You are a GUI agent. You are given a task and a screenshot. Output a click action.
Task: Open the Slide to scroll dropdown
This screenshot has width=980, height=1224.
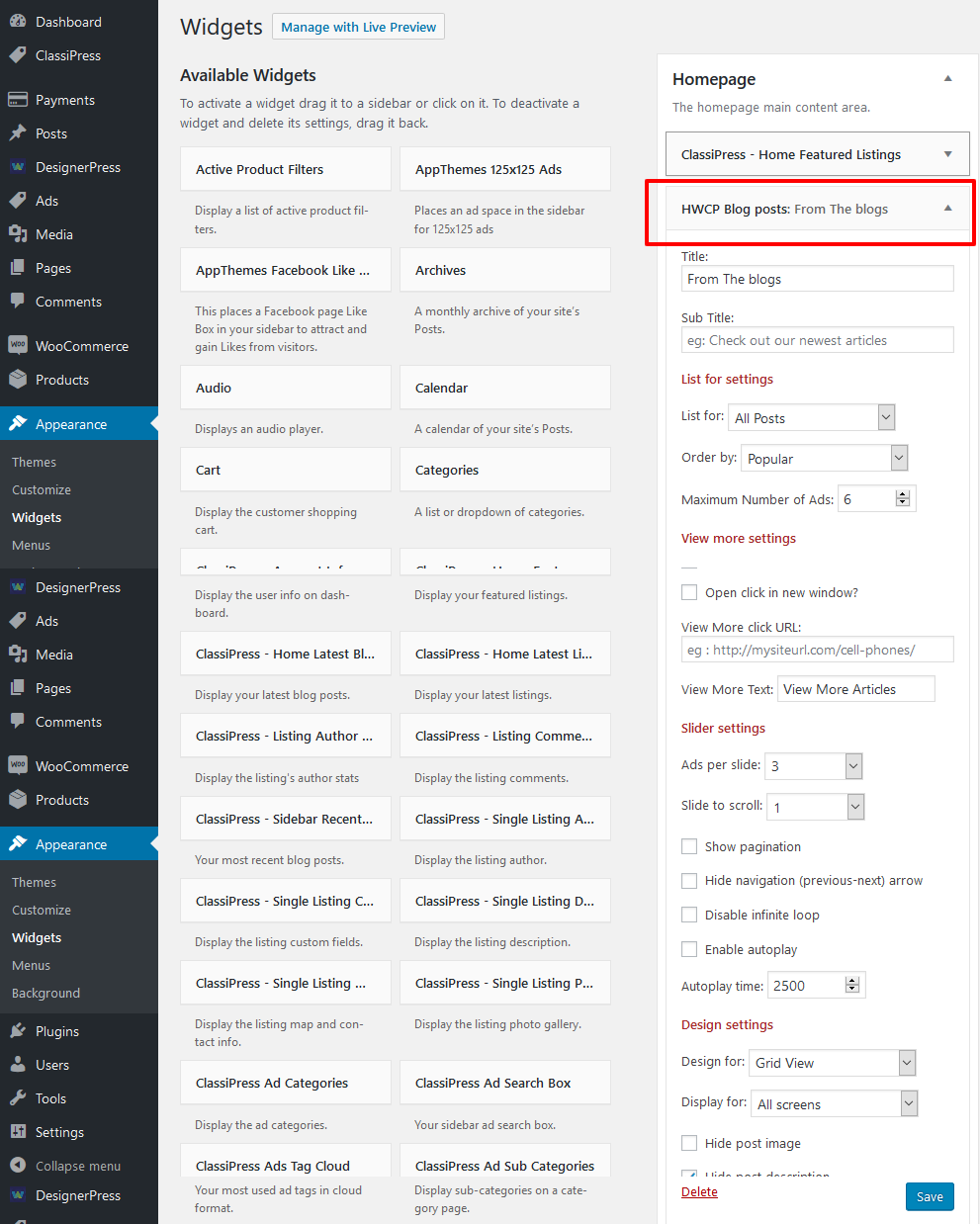(x=816, y=807)
